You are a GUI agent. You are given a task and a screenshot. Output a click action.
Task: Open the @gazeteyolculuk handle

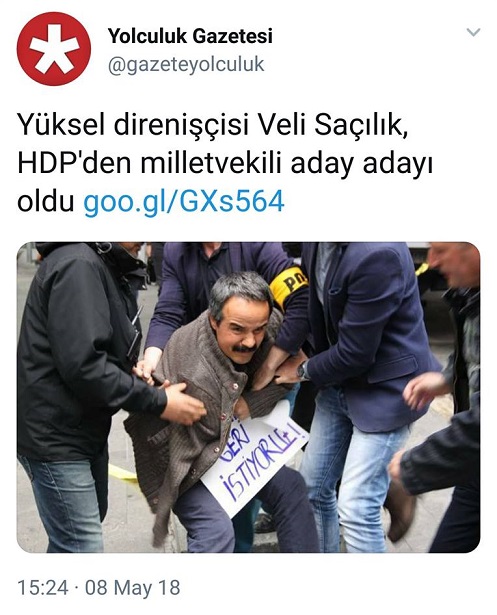coord(186,65)
